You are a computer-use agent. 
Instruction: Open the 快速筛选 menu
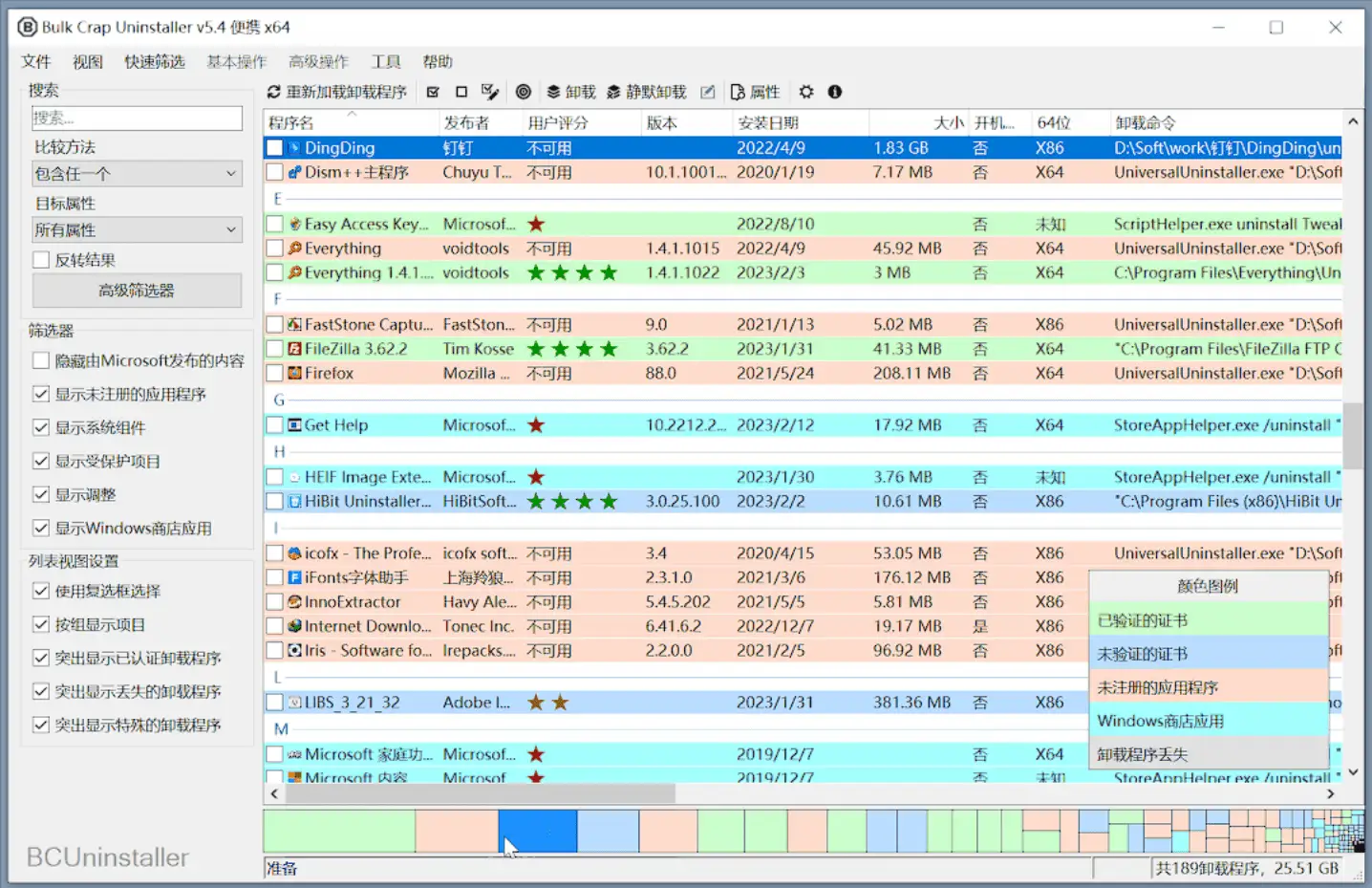(155, 61)
